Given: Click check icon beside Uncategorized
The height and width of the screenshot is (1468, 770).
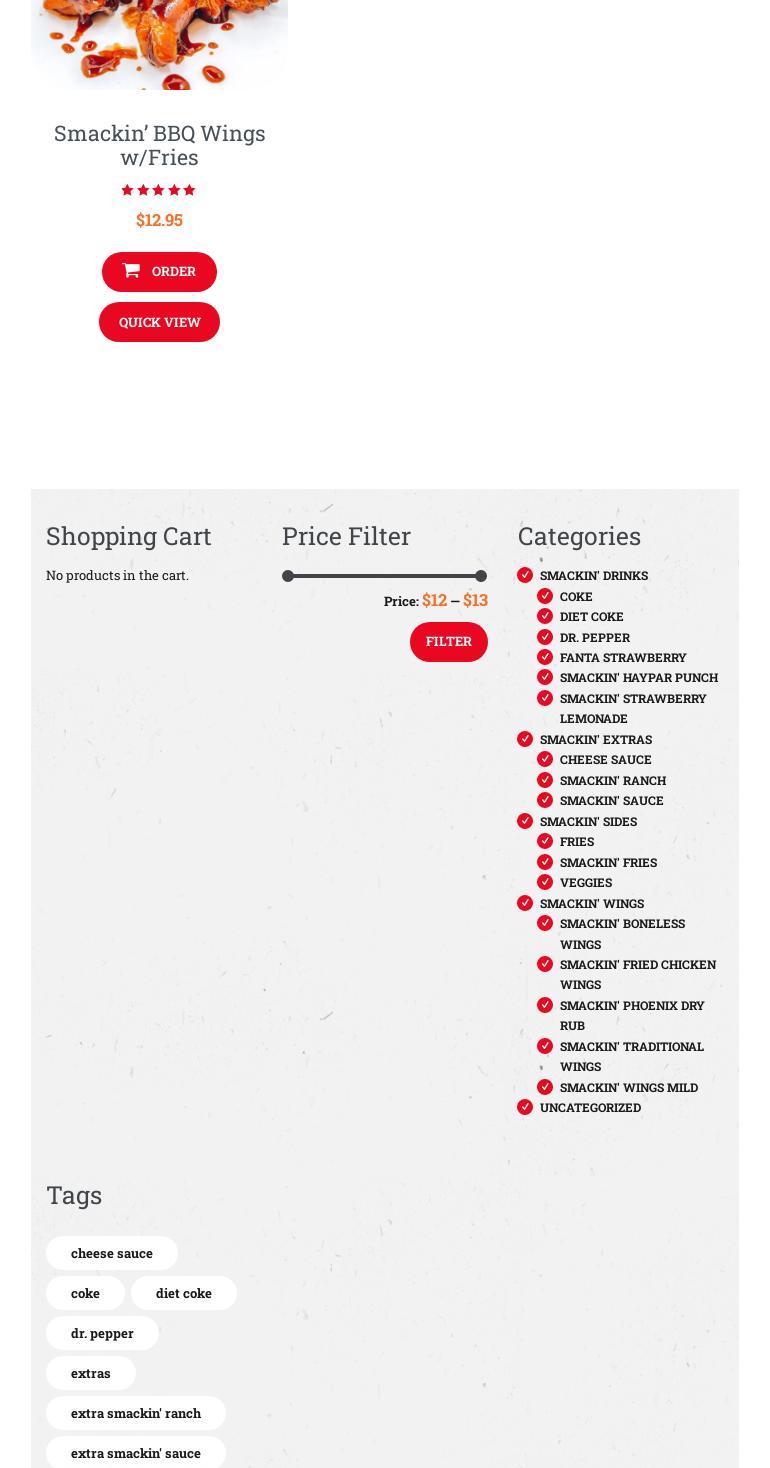Looking at the screenshot, I should coord(525,1107).
